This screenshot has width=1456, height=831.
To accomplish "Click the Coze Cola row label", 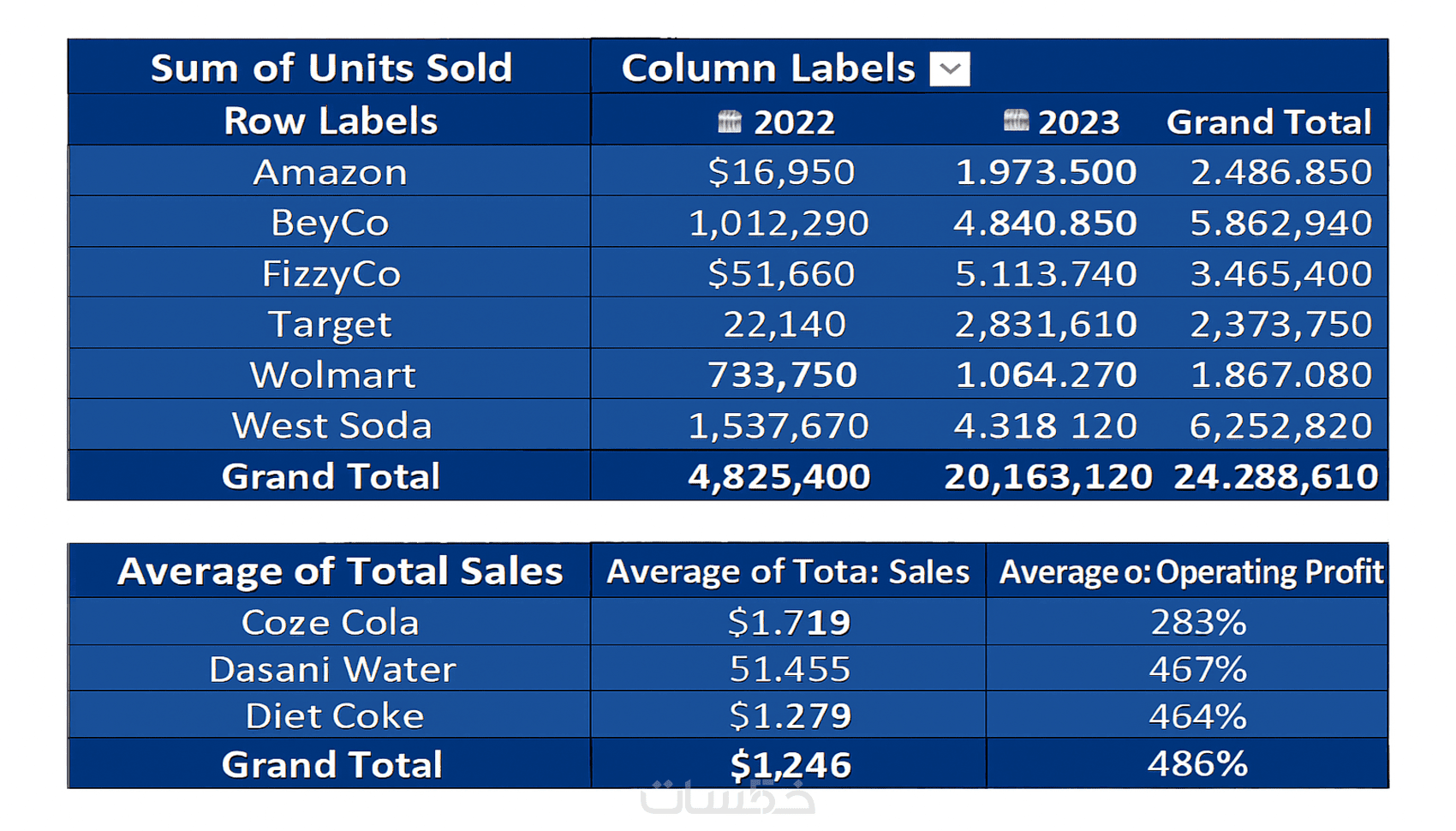I will [x=331, y=623].
